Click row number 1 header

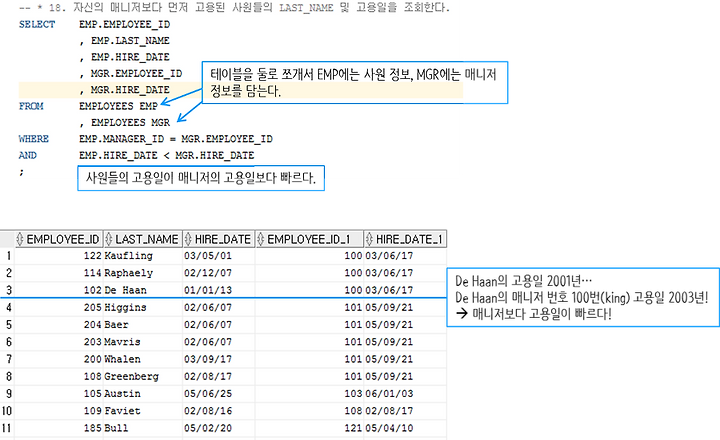click(x=7, y=256)
